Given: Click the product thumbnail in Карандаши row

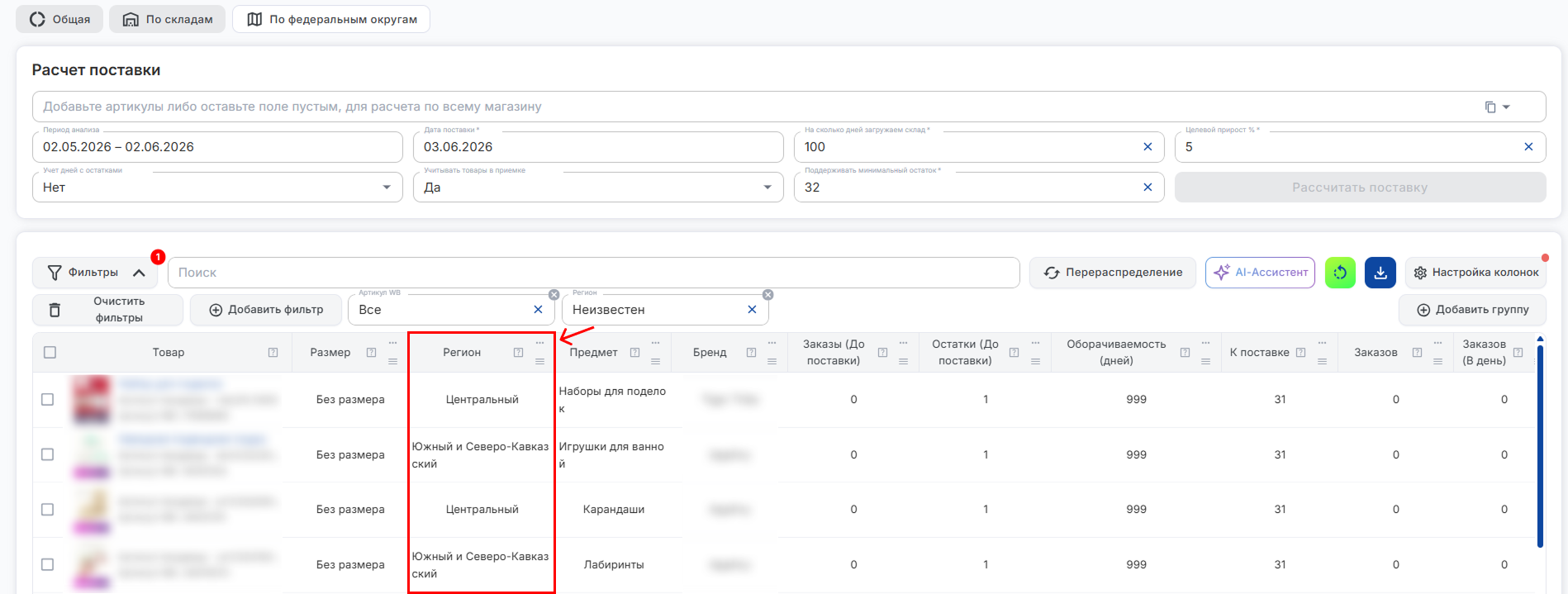Looking at the screenshot, I should click(x=92, y=510).
